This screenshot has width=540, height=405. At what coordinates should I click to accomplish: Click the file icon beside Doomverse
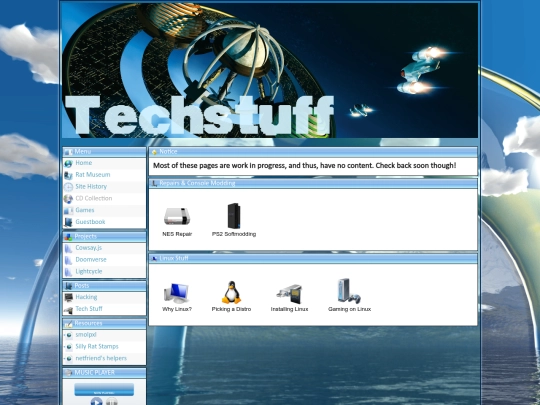[x=69, y=260]
